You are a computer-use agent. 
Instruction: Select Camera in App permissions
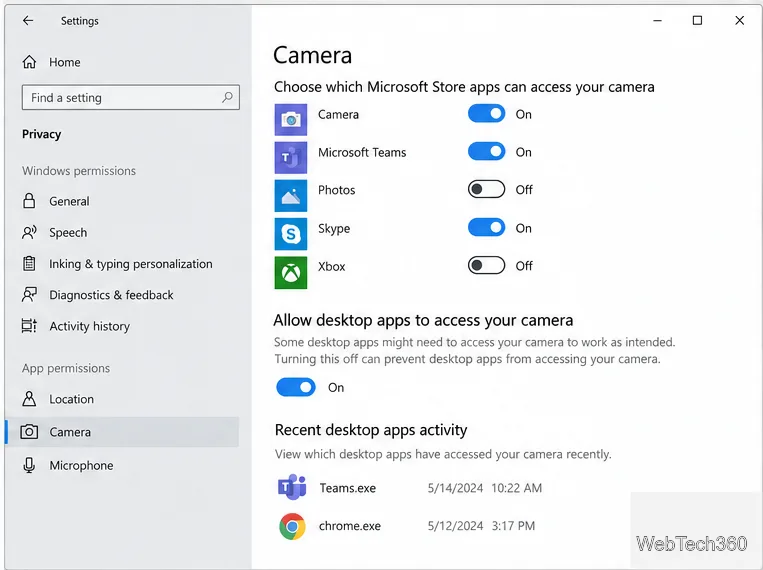click(122, 432)
